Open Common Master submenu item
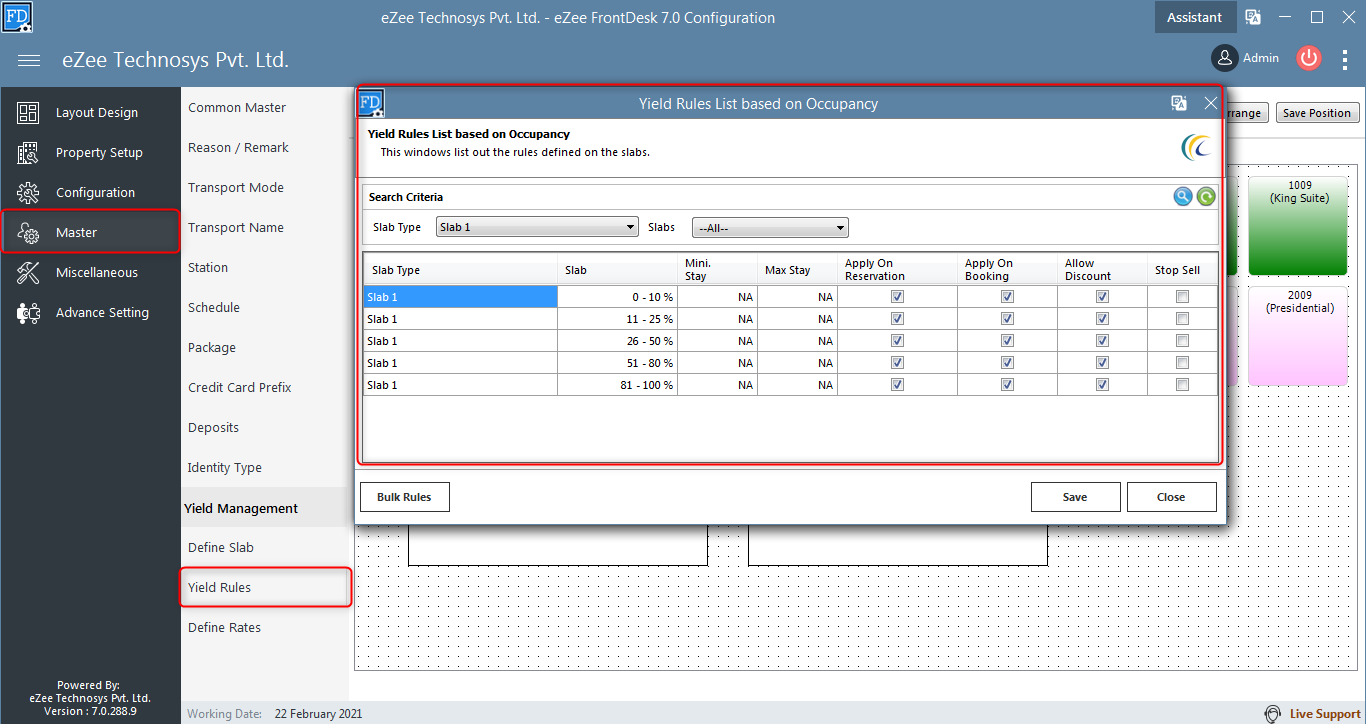The image size is (1366, 724). click(237, 108)
